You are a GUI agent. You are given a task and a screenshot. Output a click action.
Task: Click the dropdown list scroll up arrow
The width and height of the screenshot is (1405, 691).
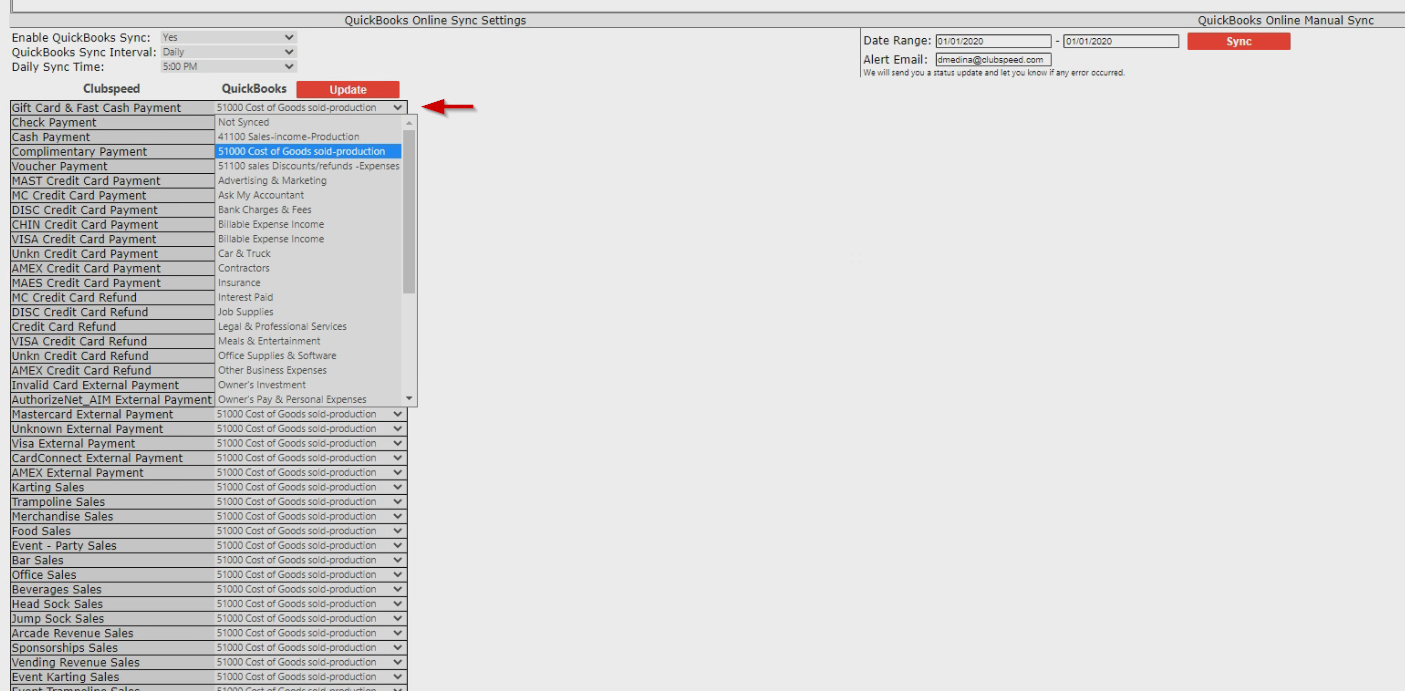(x=409, y=123)
